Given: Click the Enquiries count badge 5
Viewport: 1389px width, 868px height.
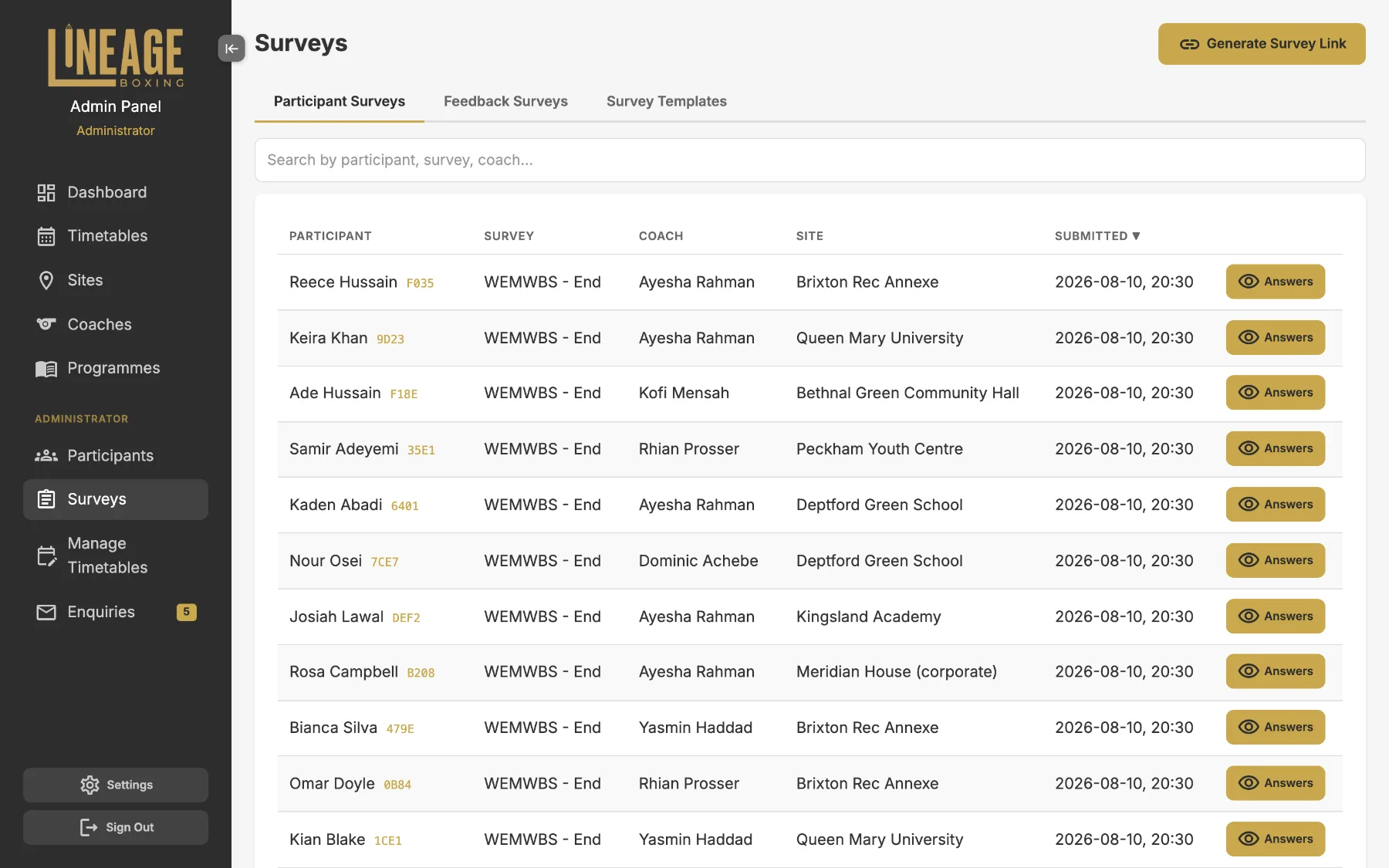Looking at the screenshot, I should [x=186, y=612].
